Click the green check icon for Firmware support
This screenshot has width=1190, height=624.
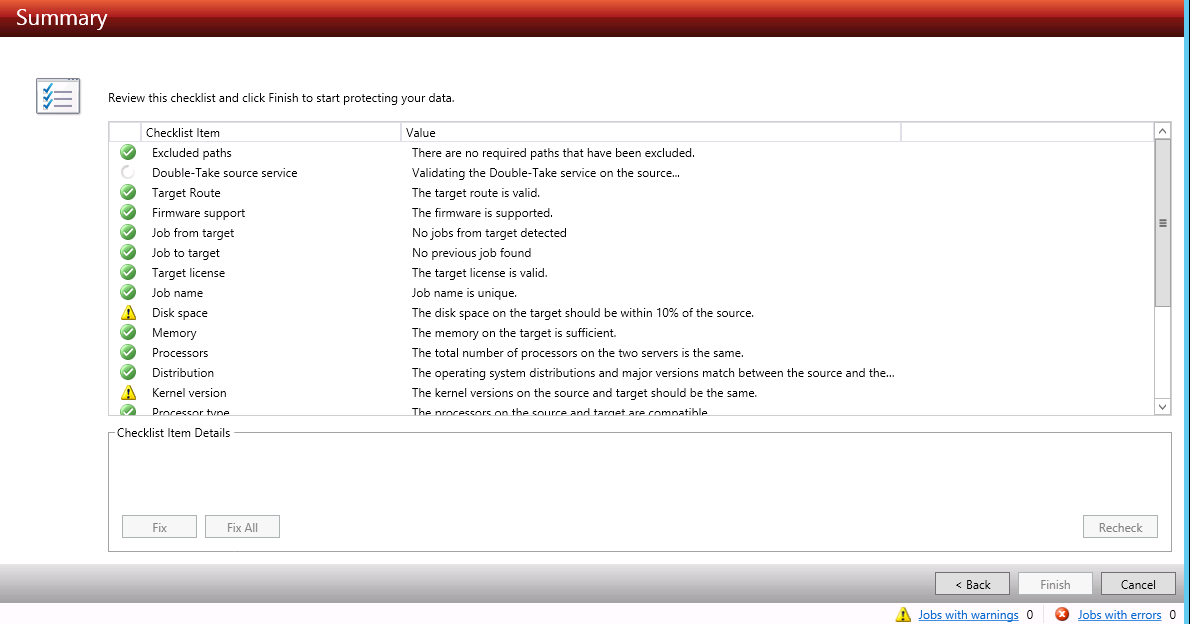pyautogui.click(x=128, y=213)
